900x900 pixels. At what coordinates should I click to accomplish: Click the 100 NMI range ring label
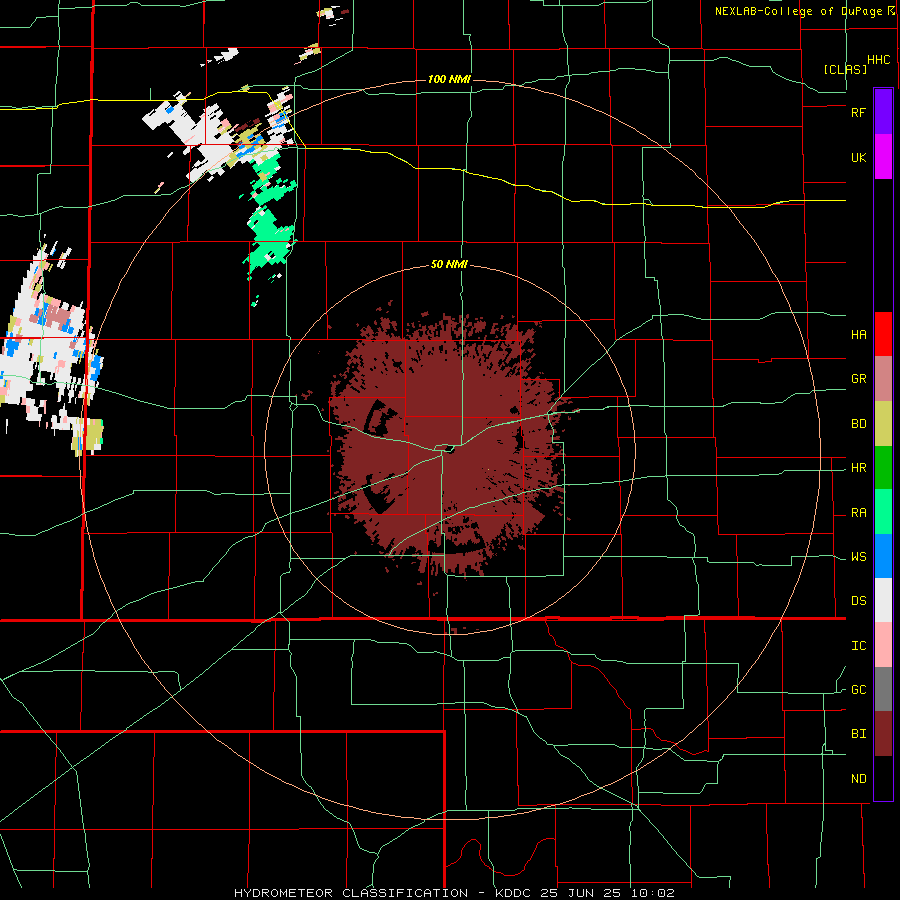[x=449, y=79]
